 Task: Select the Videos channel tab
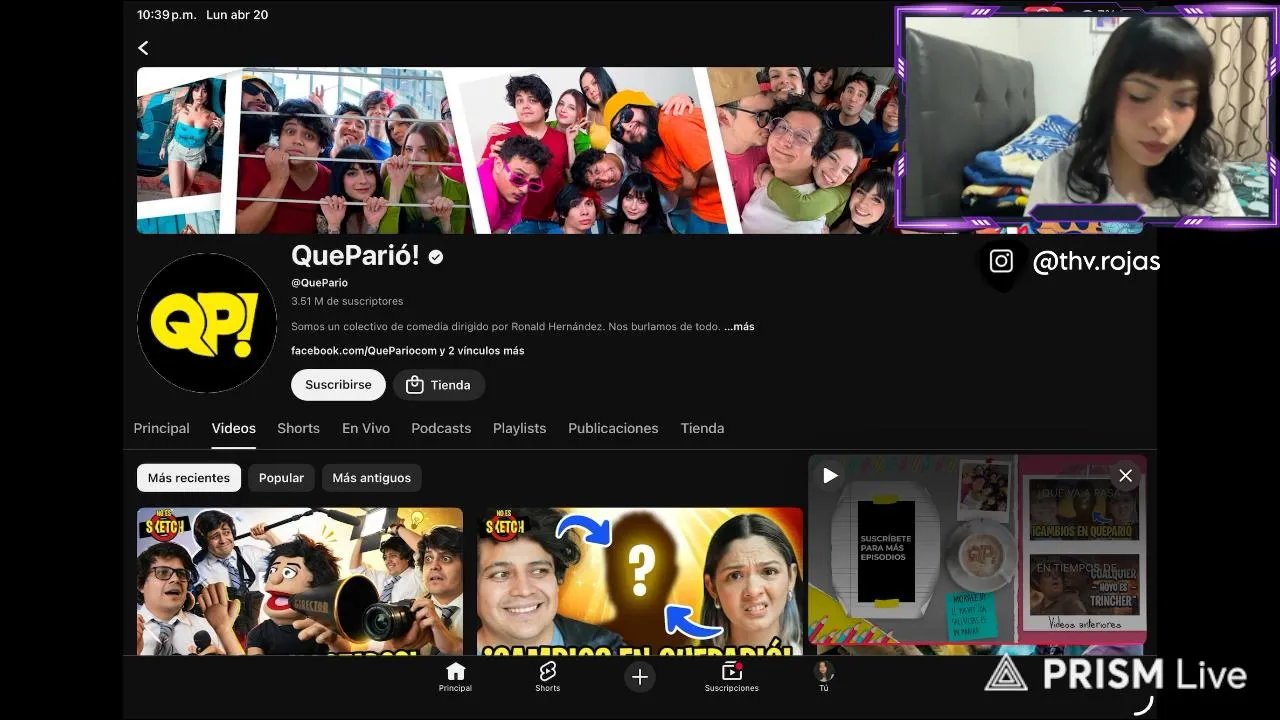pyautogui.click(x=234, y=428)
